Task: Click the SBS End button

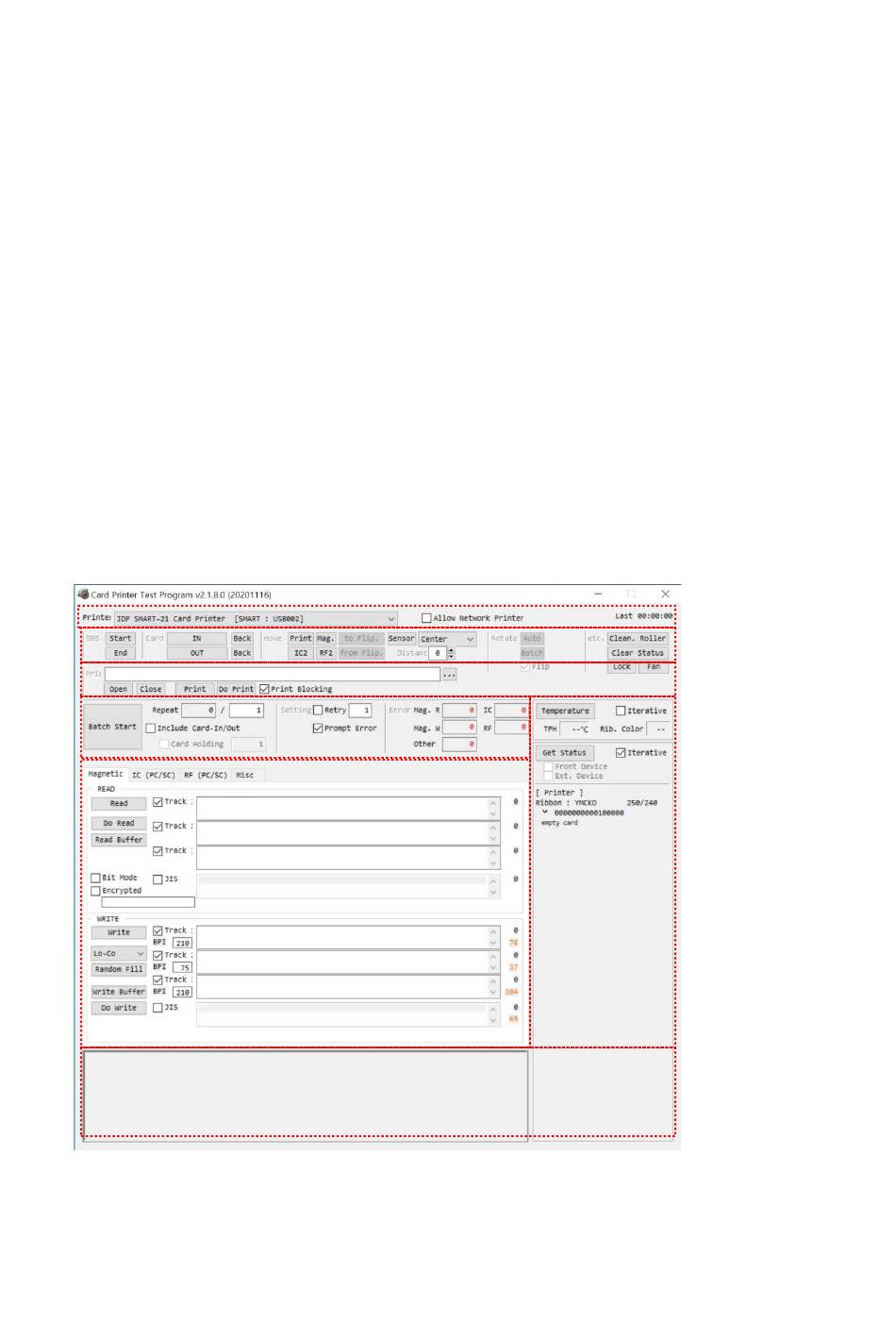Action: (120, 653)
